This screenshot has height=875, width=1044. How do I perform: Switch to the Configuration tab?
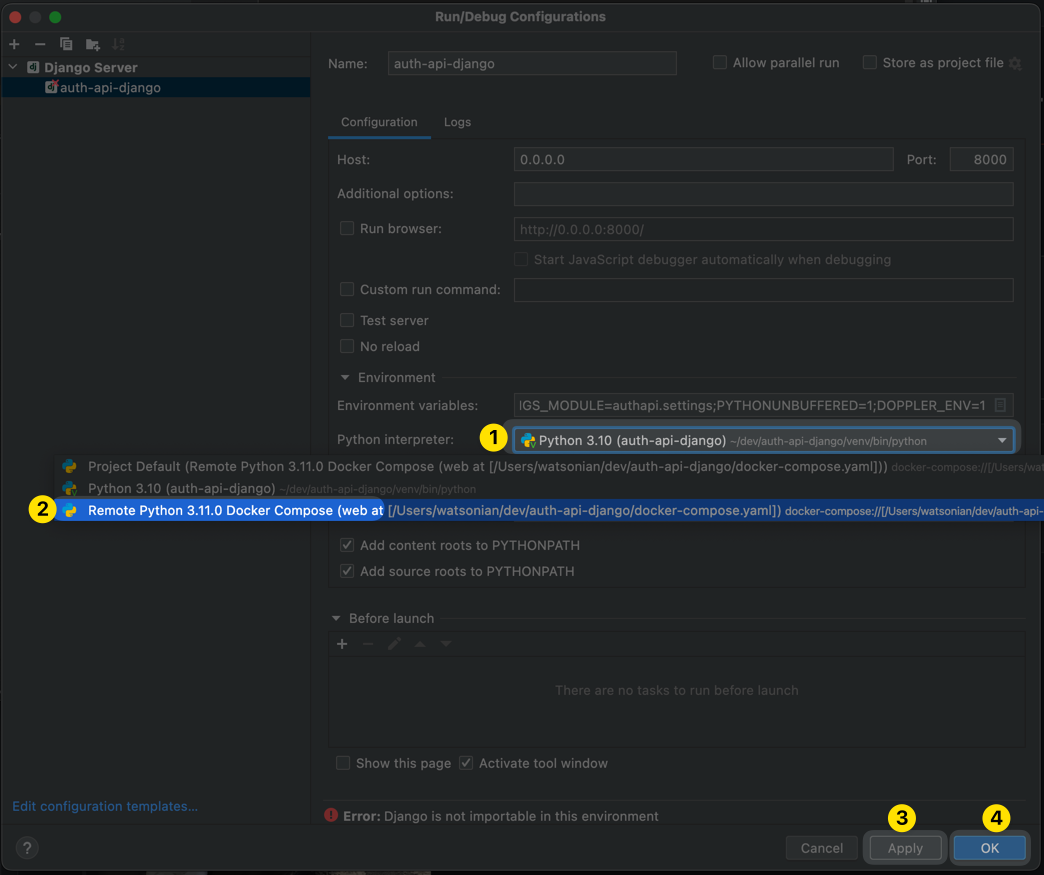(379, 122)
